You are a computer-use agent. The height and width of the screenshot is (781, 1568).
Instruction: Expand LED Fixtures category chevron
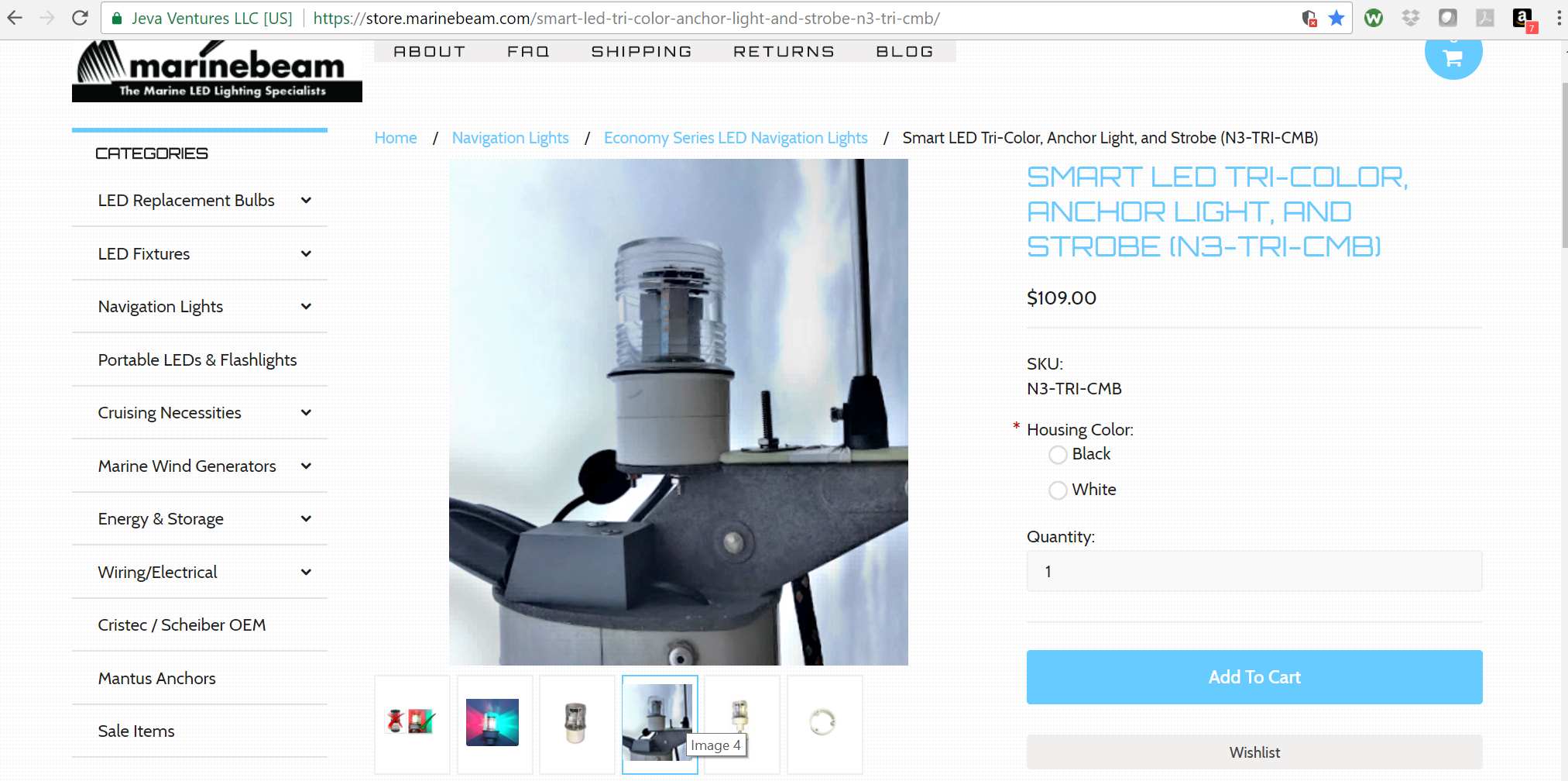coord(306,254)
